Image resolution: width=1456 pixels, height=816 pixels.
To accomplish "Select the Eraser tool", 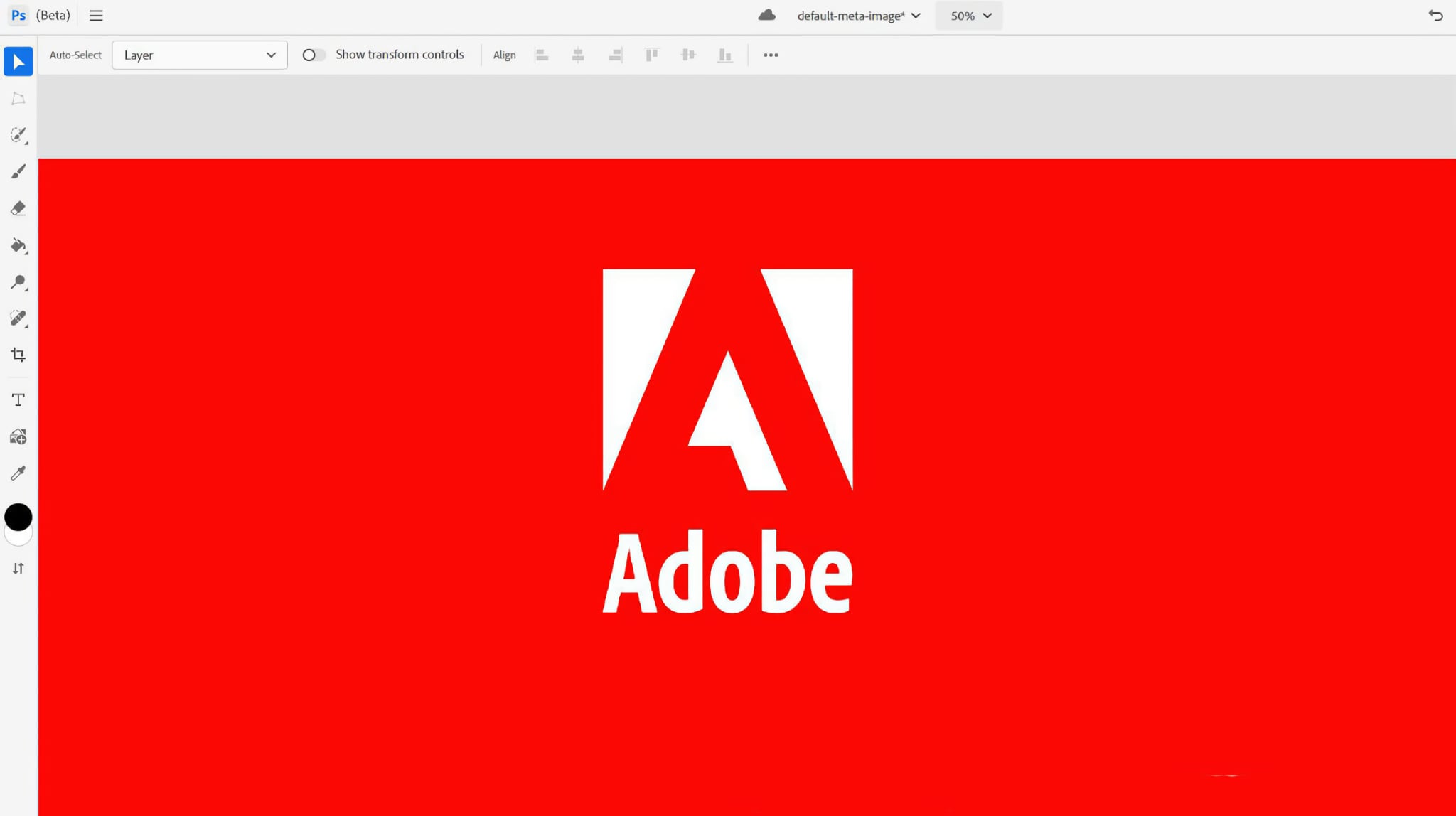I will (18, 208).
